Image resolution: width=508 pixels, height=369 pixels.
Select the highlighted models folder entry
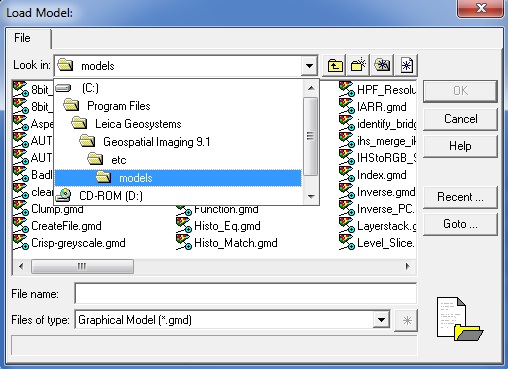tap(178, 178)
